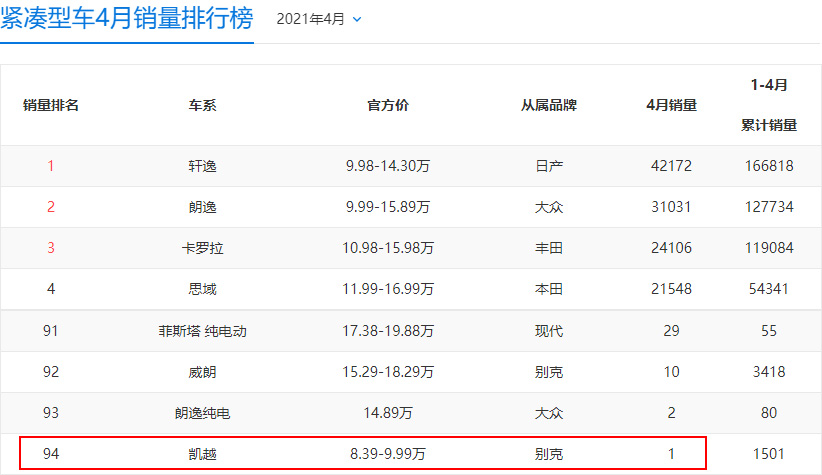Click rank number 94
Image resolution: width=822 pixels, height=475 pixels.
[x=51, y=454]
